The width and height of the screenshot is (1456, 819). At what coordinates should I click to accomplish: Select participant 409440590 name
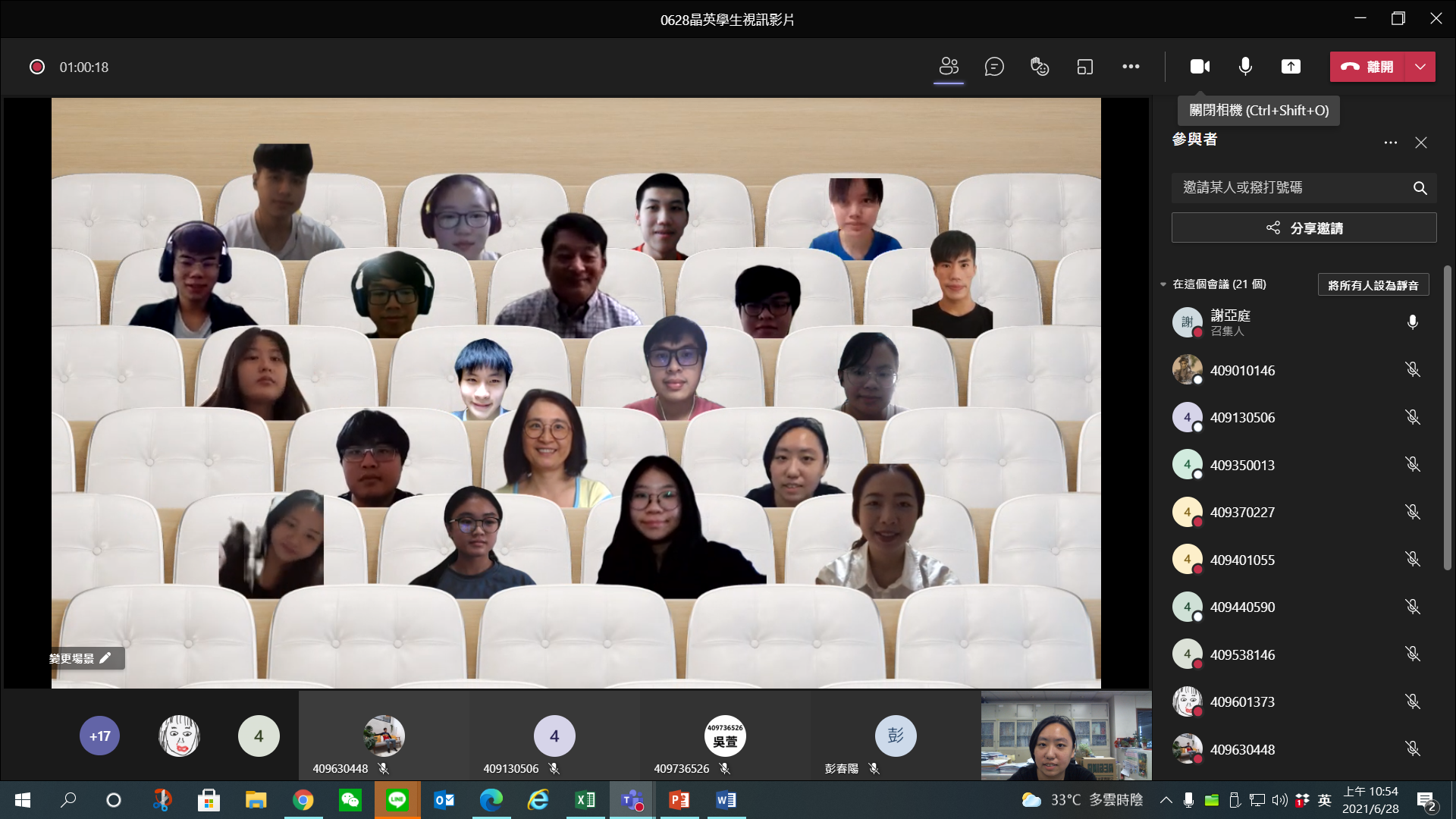pos(1242,607)
